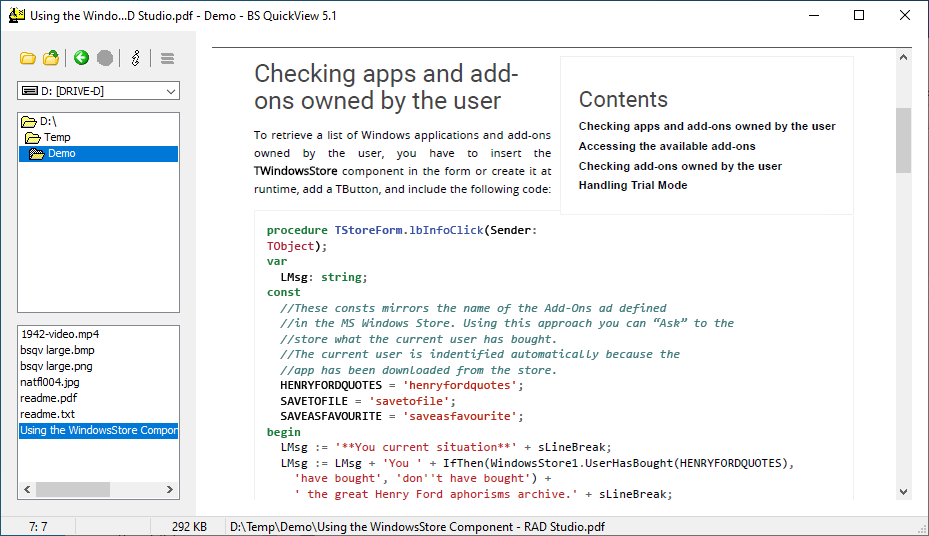
Task: Click the 'const' keyword in code
Action: tap(284, 293)
